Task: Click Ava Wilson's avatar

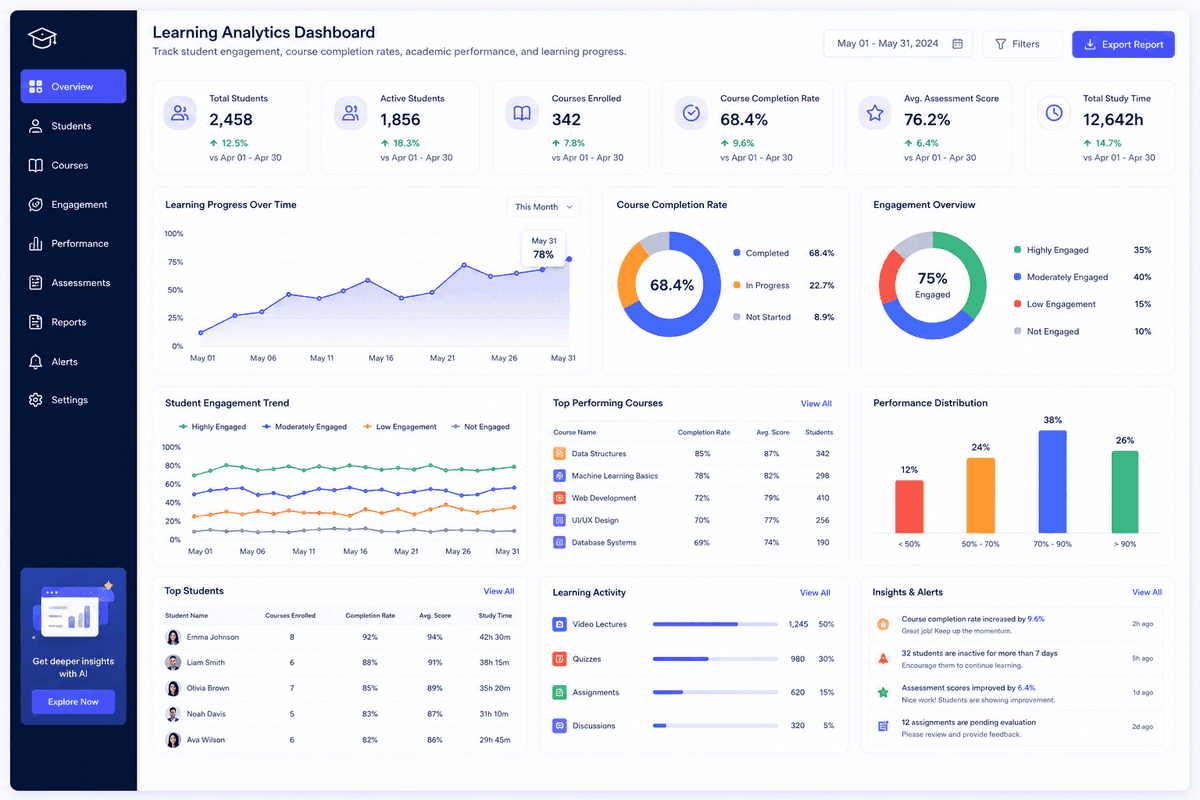Action: click(x=173, y=740)
